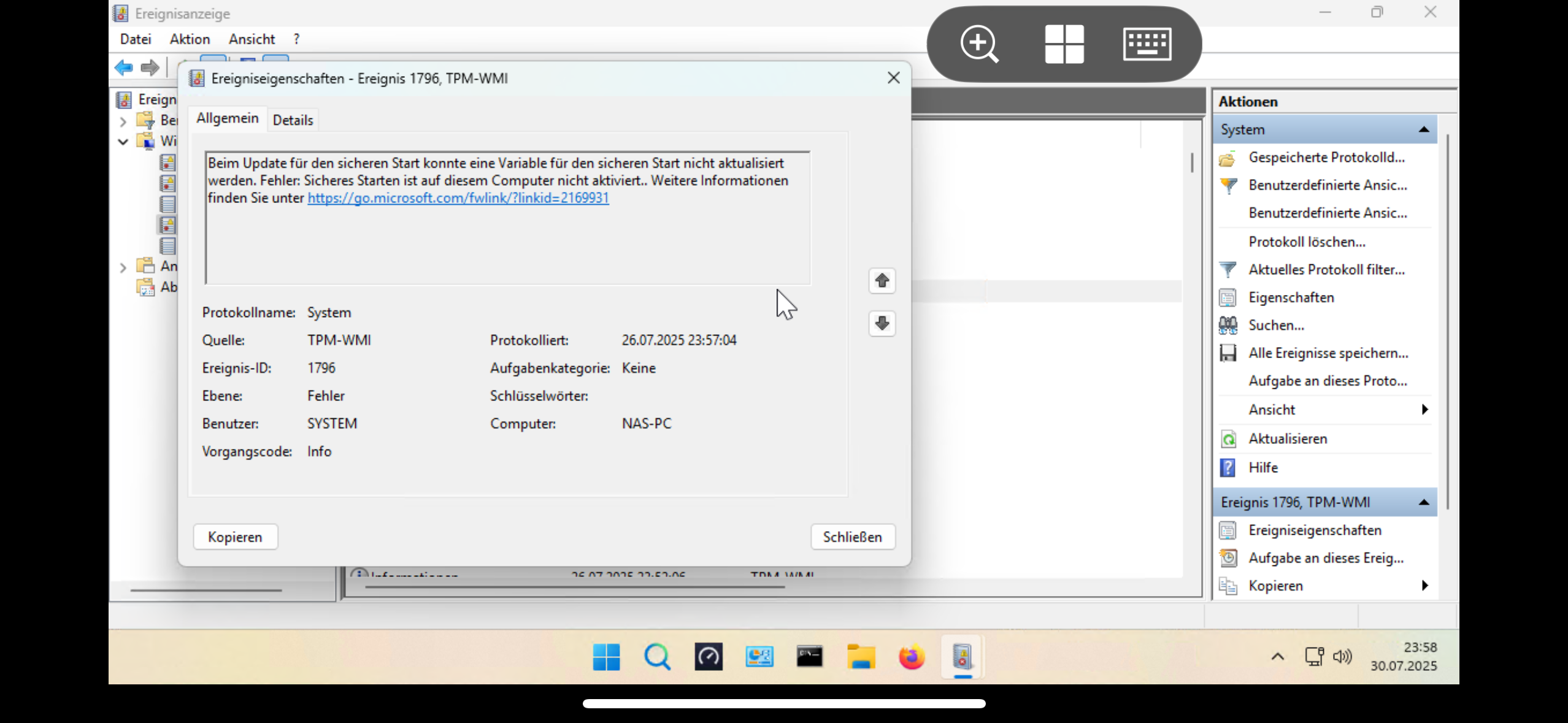
Task: Open the Aktion menu
Action: [x=190, y=39]
